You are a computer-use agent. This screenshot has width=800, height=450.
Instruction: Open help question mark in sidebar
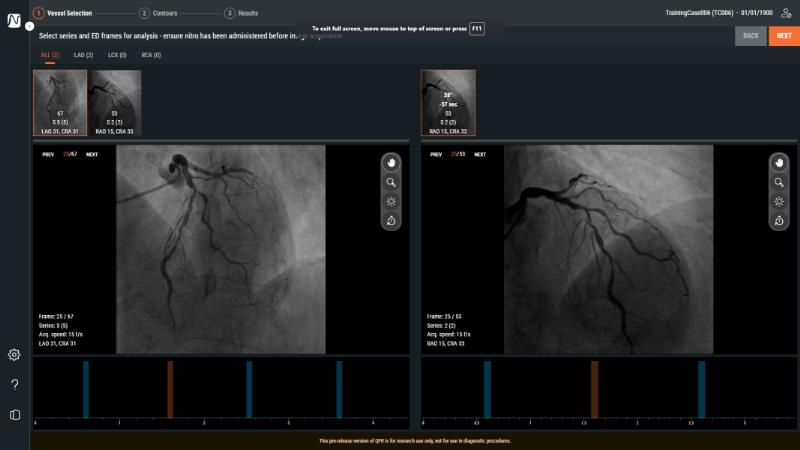pos(14,384)
